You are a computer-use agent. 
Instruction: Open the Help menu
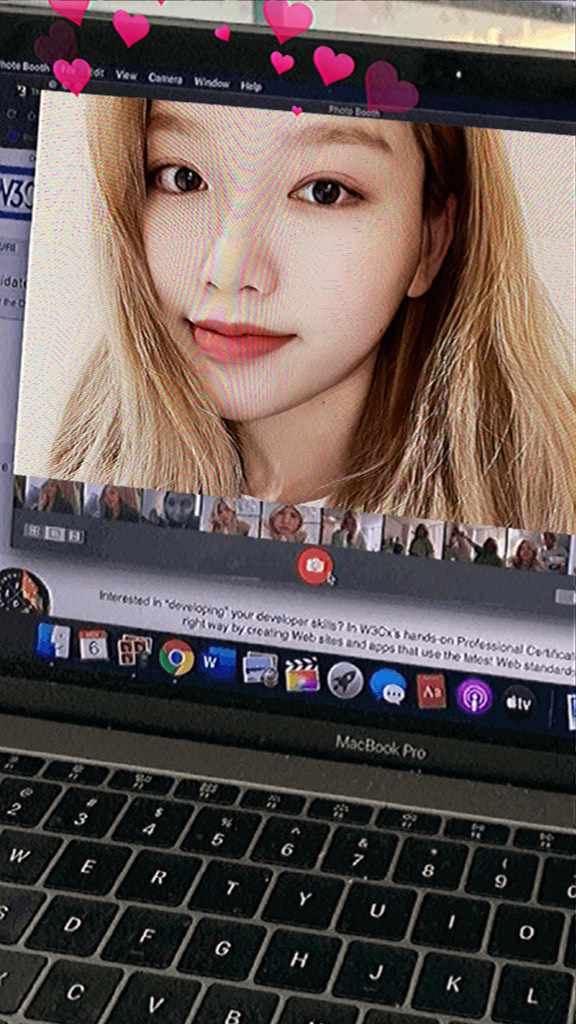(251, 86)
